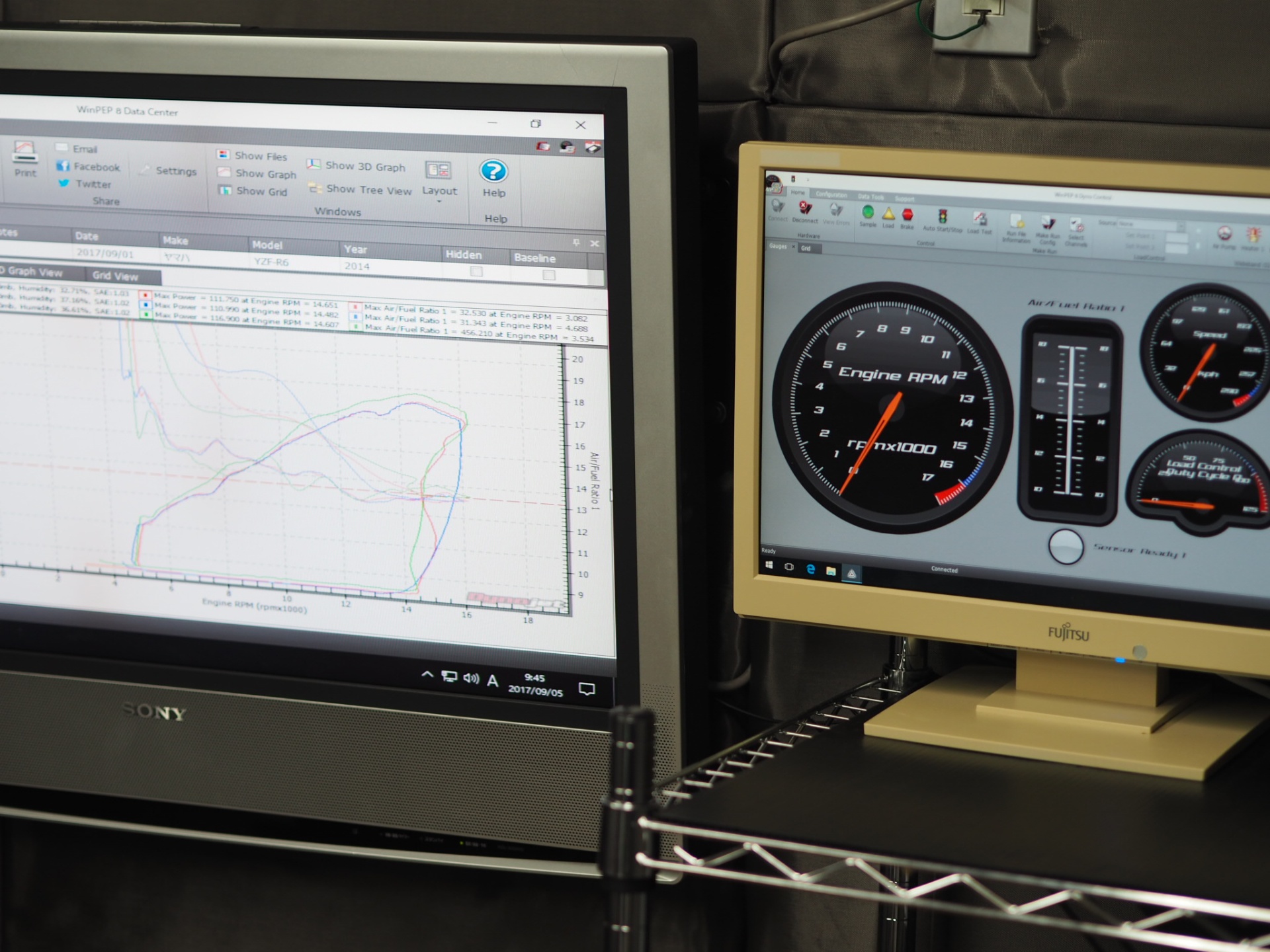Toggle the green Max Power series marker
1270x952 pixels.
(x=146, y=314)
